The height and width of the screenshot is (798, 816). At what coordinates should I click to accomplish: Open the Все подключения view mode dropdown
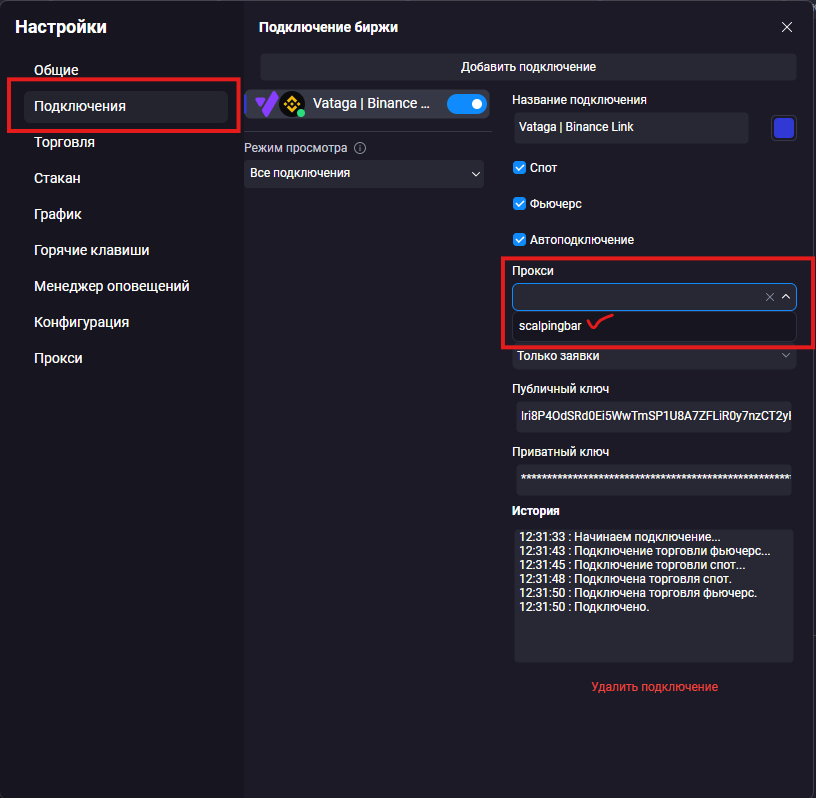364,173
